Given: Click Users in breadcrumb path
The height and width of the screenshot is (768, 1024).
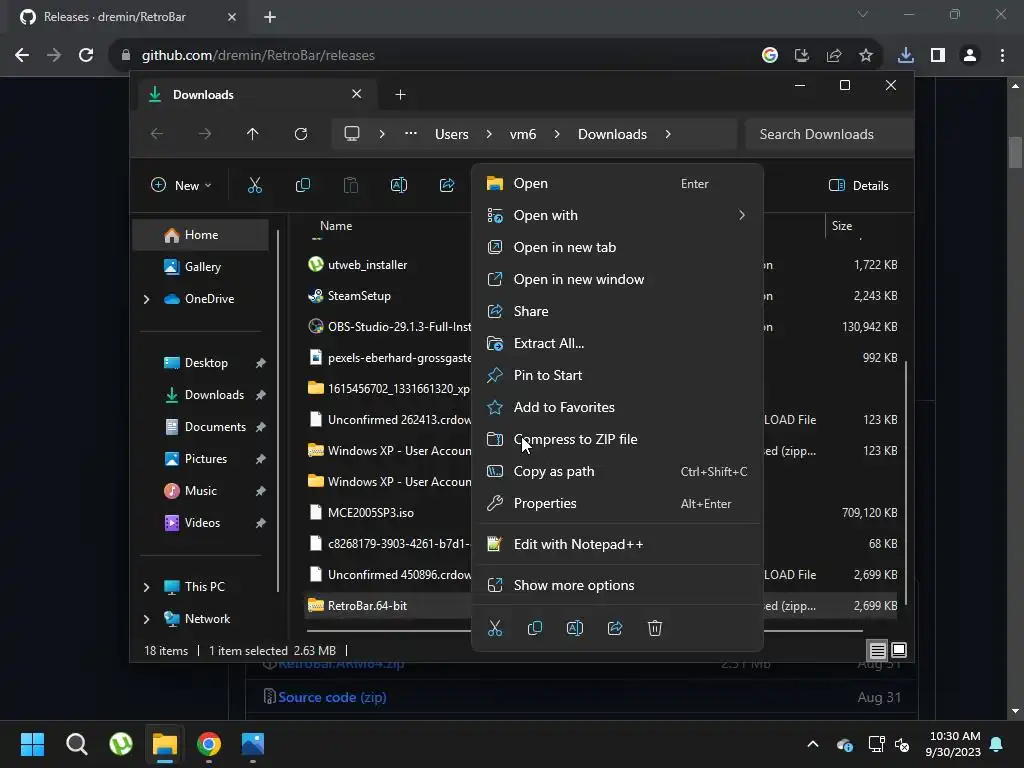Looking at the screenshot, I should pos(451,134).
